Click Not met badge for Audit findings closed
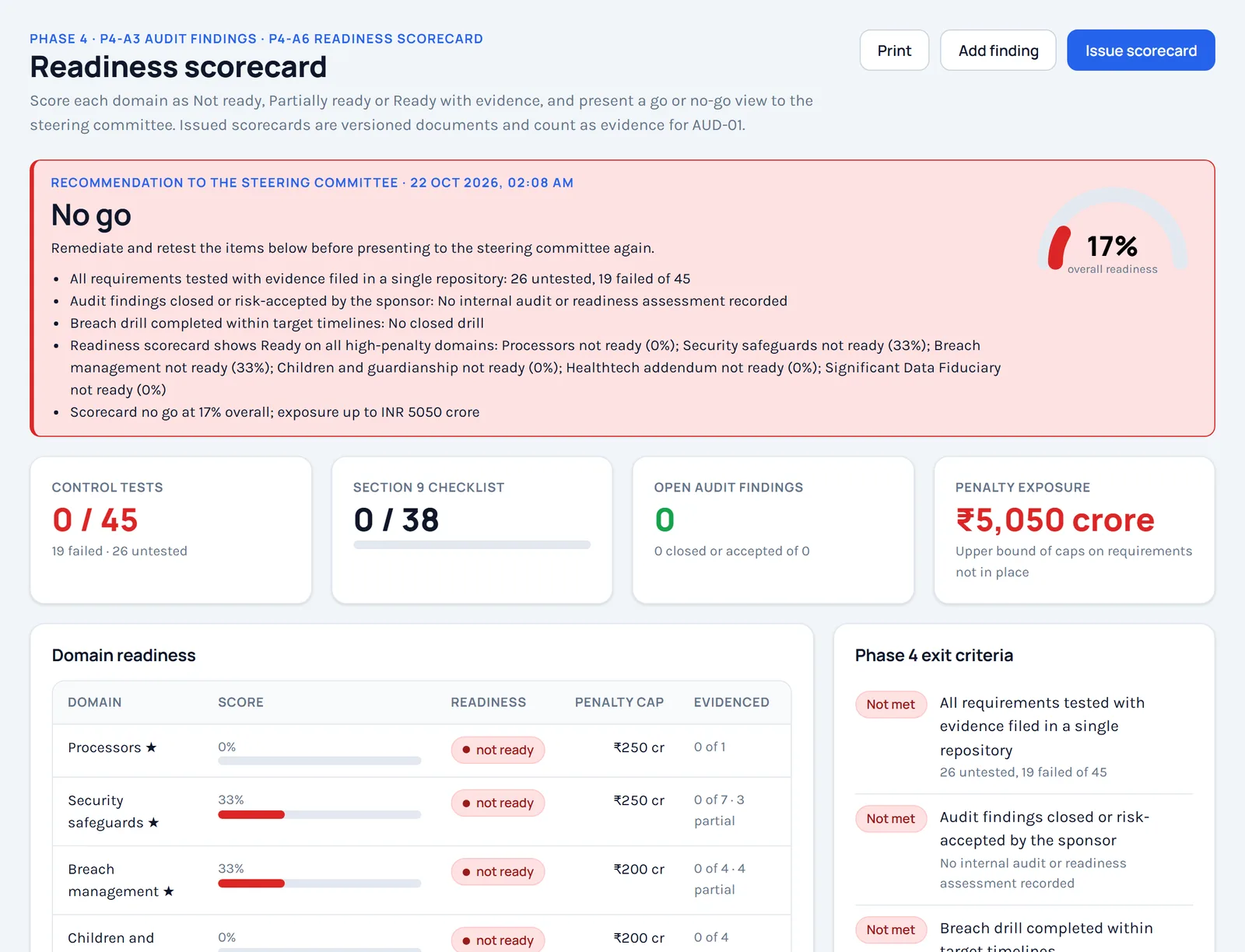Image resolution: width=1245 pixels, height=952 pixels. pyautogui.click(x=891, y=818)
